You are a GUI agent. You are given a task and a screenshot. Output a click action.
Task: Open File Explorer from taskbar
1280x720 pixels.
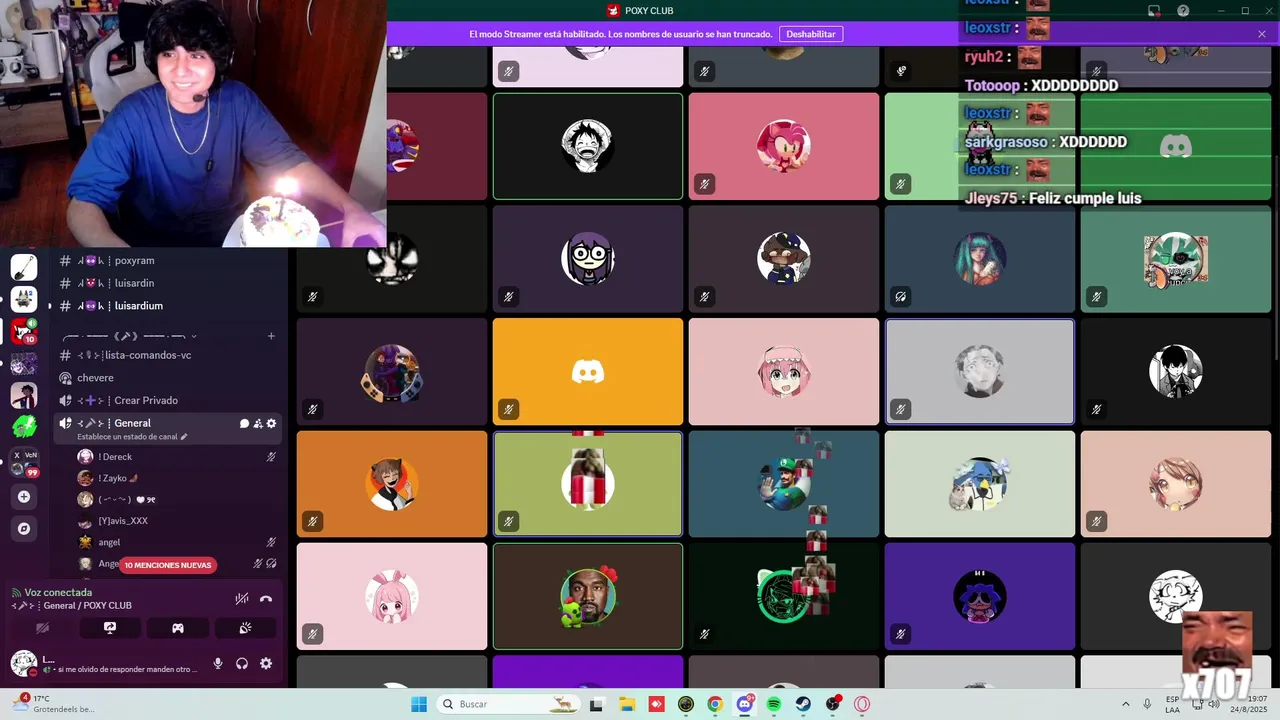(x=627, y=704)
